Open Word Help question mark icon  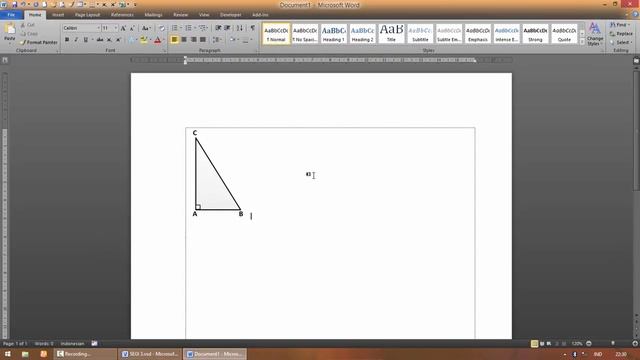pos(636,14)
